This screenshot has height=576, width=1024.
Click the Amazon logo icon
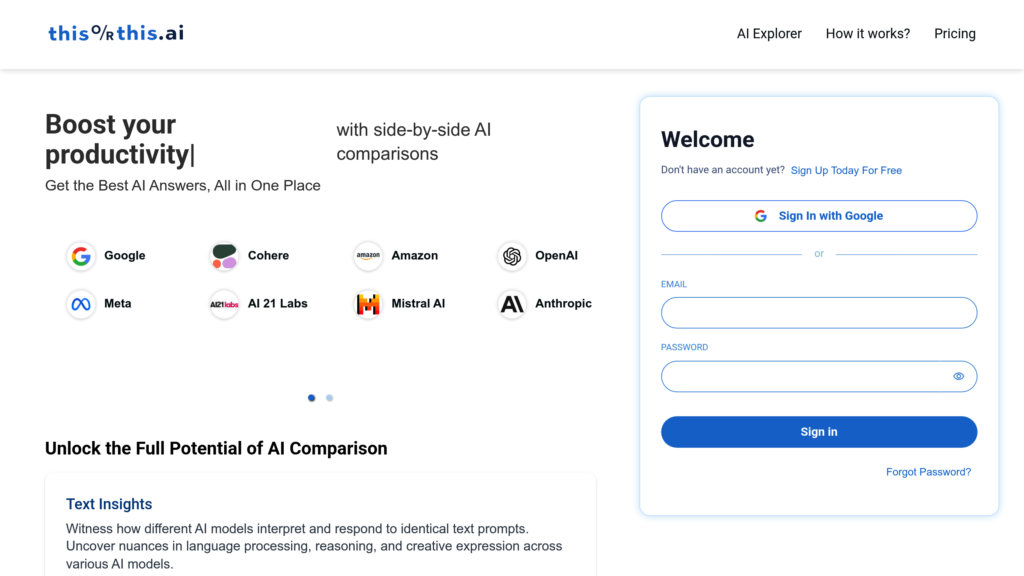click(368, 256)
